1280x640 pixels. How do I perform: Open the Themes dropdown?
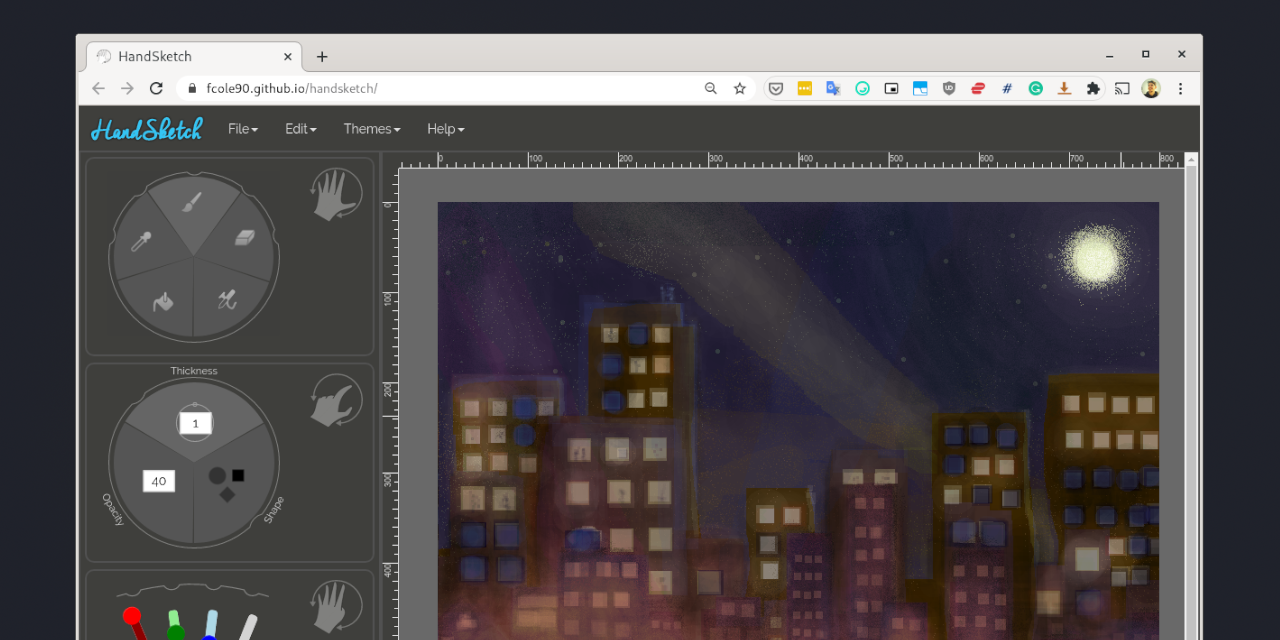[371, 129]
